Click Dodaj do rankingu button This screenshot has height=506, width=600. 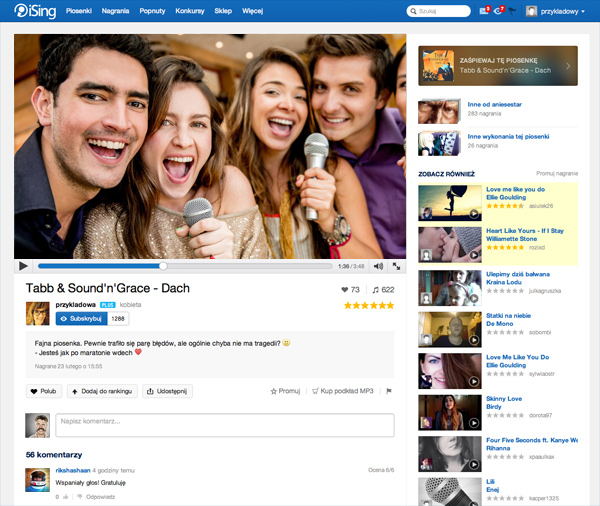pyautogui.click(x=102, y=391)
